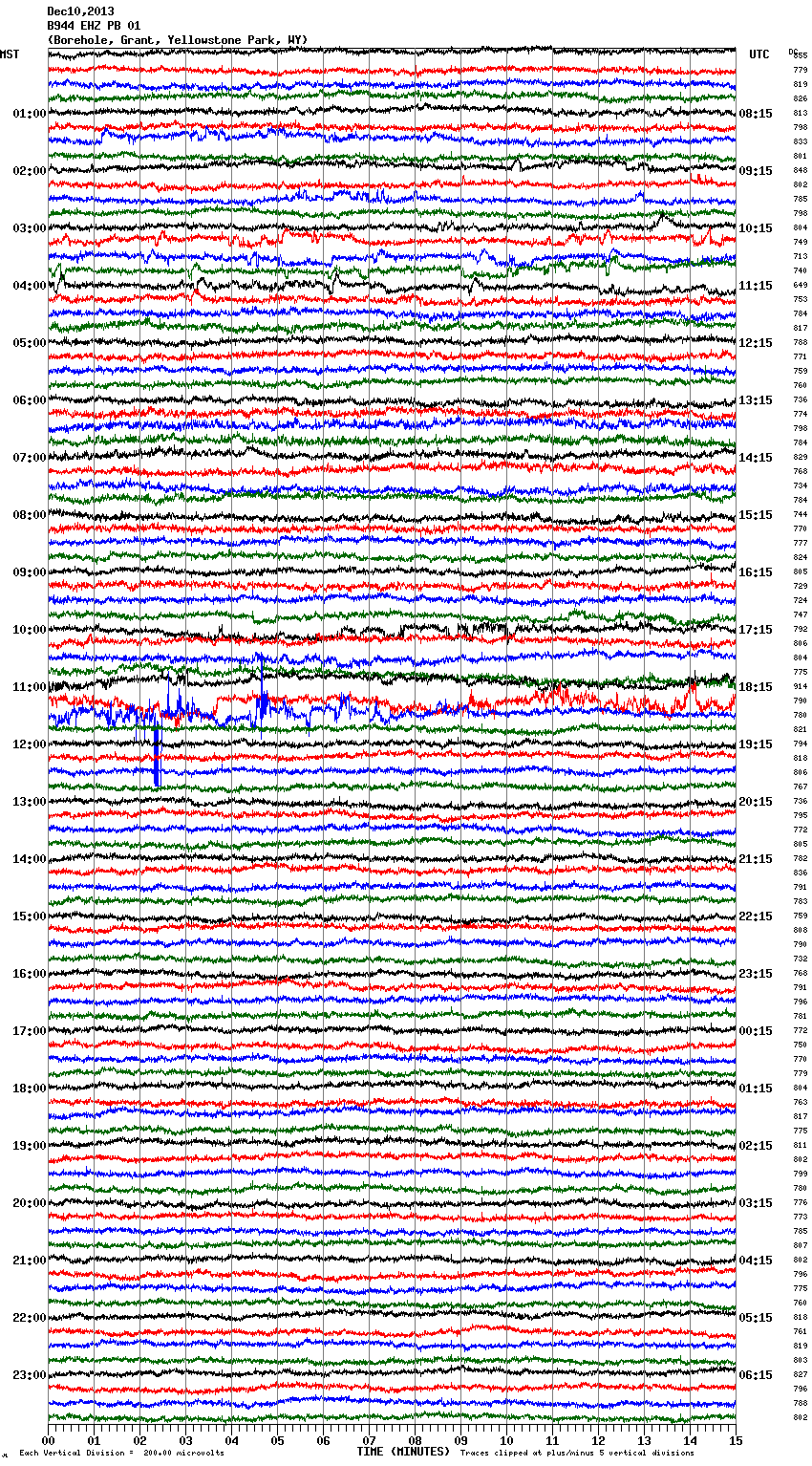This screenshot has height=1466, width=812.
Task: Select the MST time label "16:00"
Action: coord(30,974)
